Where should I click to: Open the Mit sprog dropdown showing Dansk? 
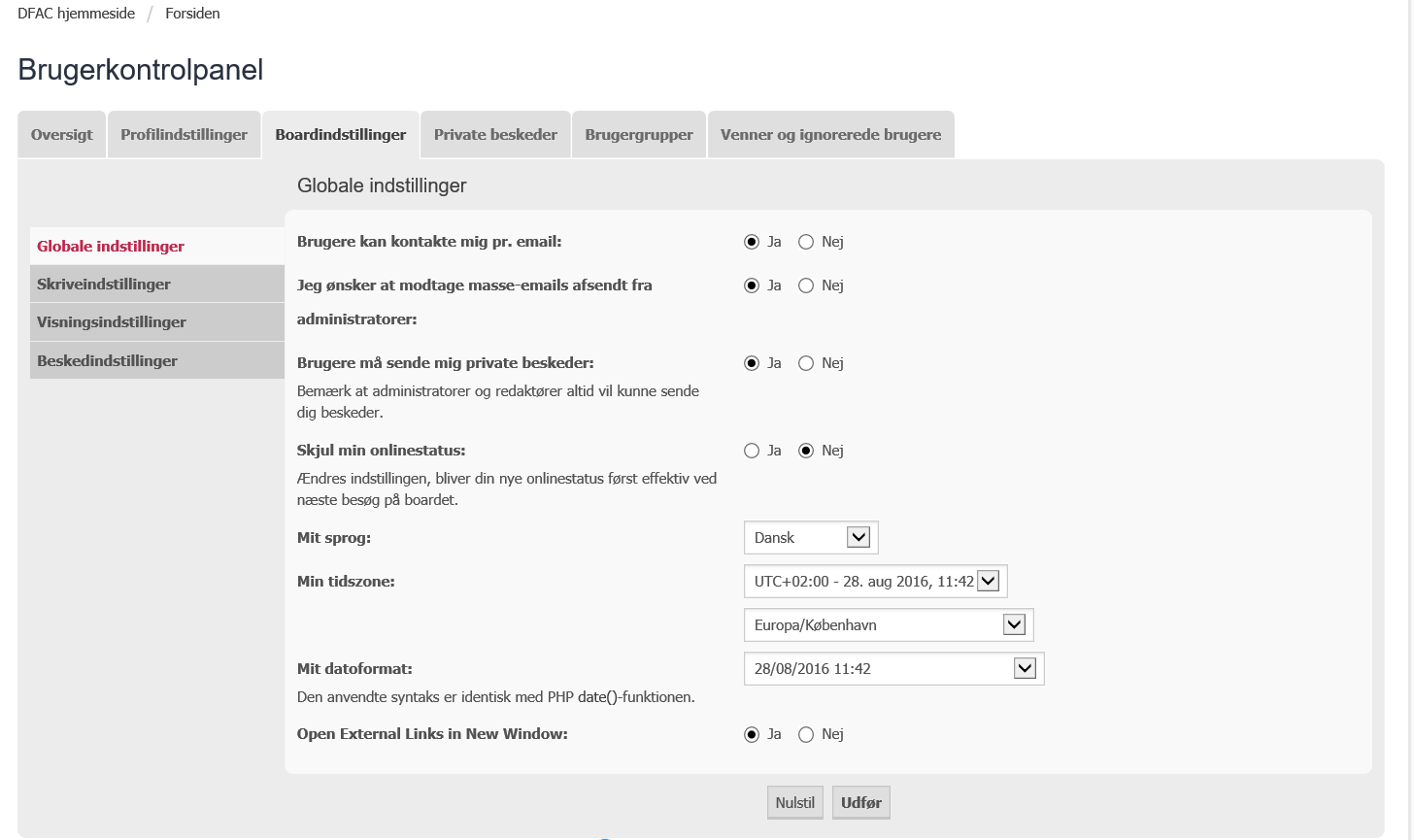coord(811,537)
